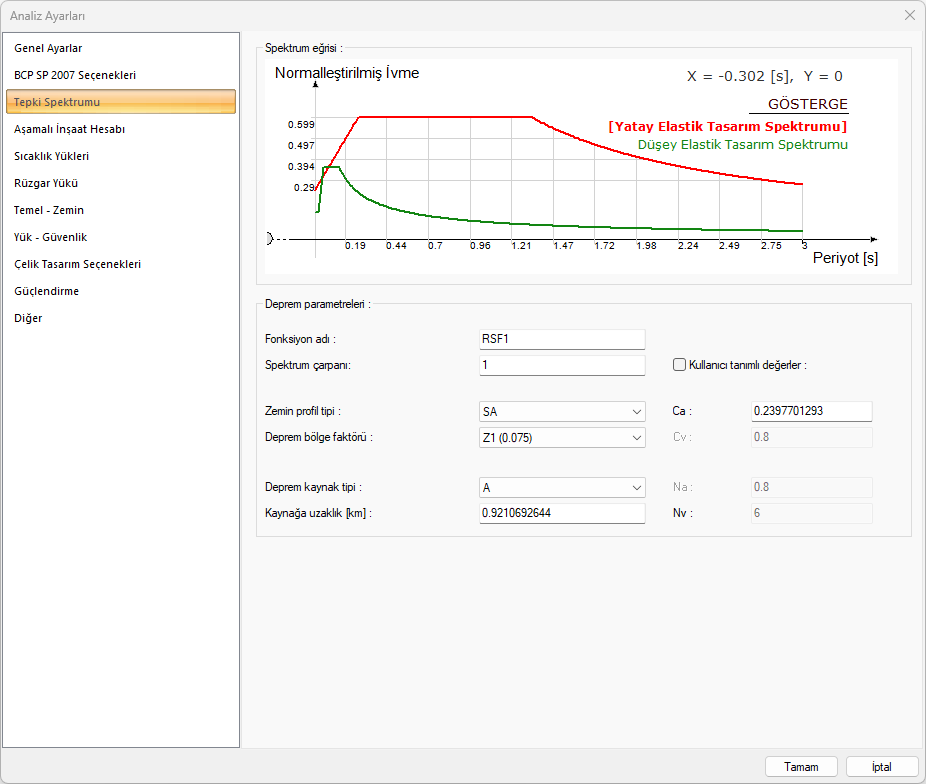Expand Zemin profil tipi dropdown
Viewport: 926px width, 784px height.
coord(562,411)
